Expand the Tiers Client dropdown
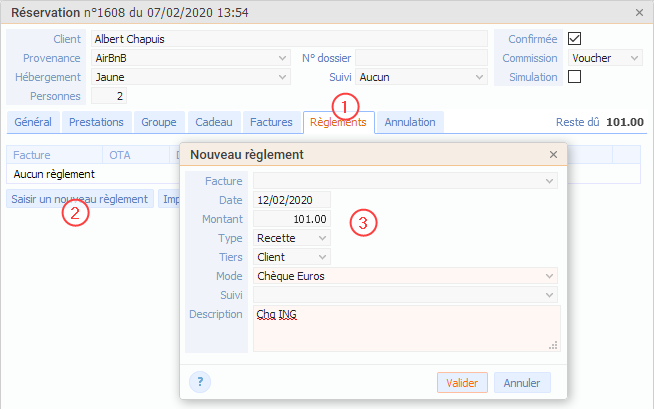Image resolution: width=654 pixels, height=410 pixels. point(291,257)
